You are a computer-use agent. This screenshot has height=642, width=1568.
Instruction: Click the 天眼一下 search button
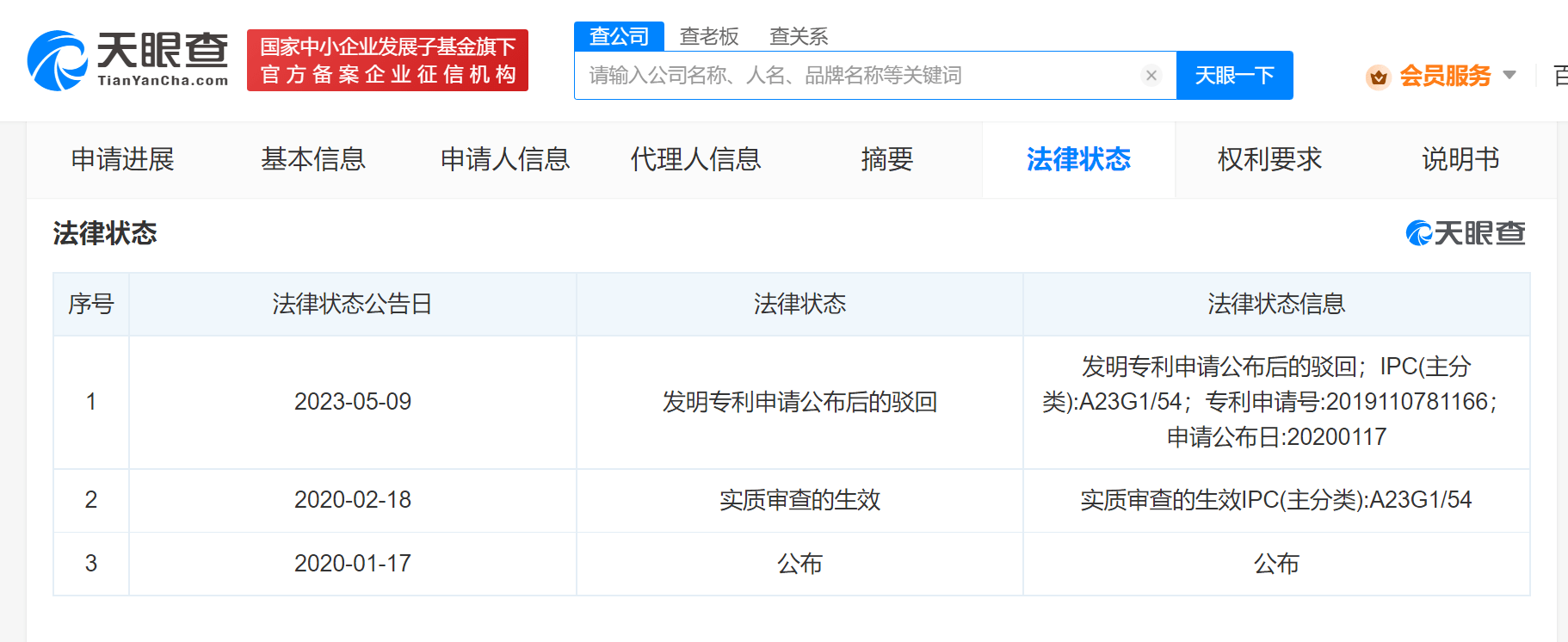coord(1234,76)
